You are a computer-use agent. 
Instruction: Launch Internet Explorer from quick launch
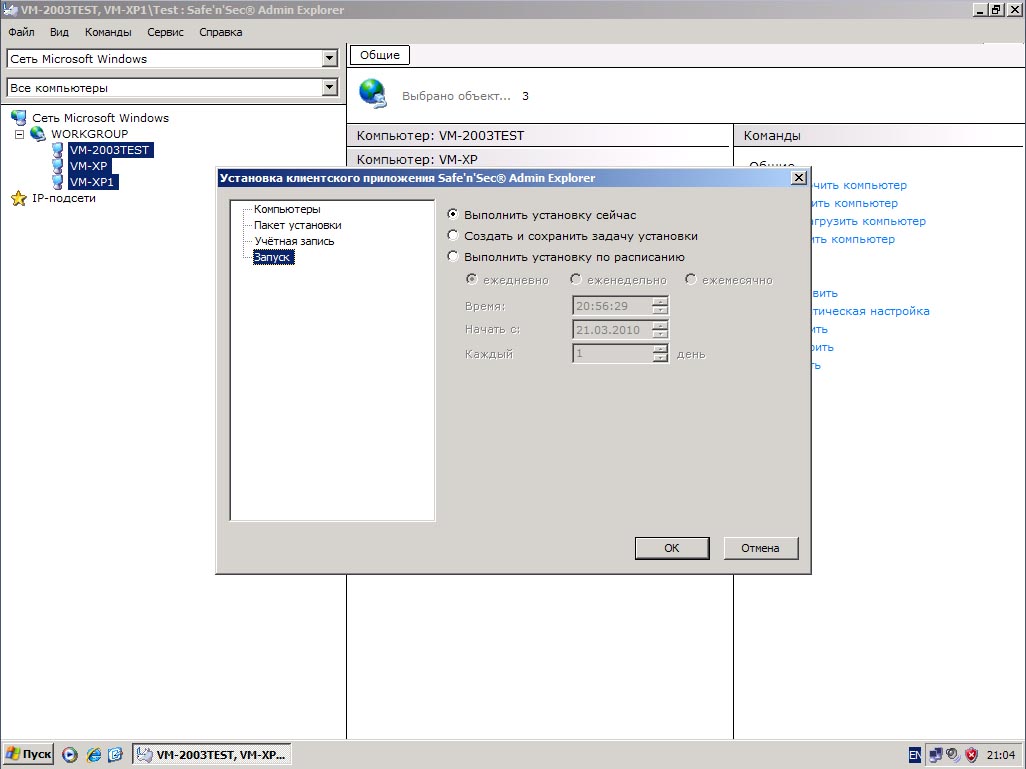pyautogui.click(x=94, y=755)
